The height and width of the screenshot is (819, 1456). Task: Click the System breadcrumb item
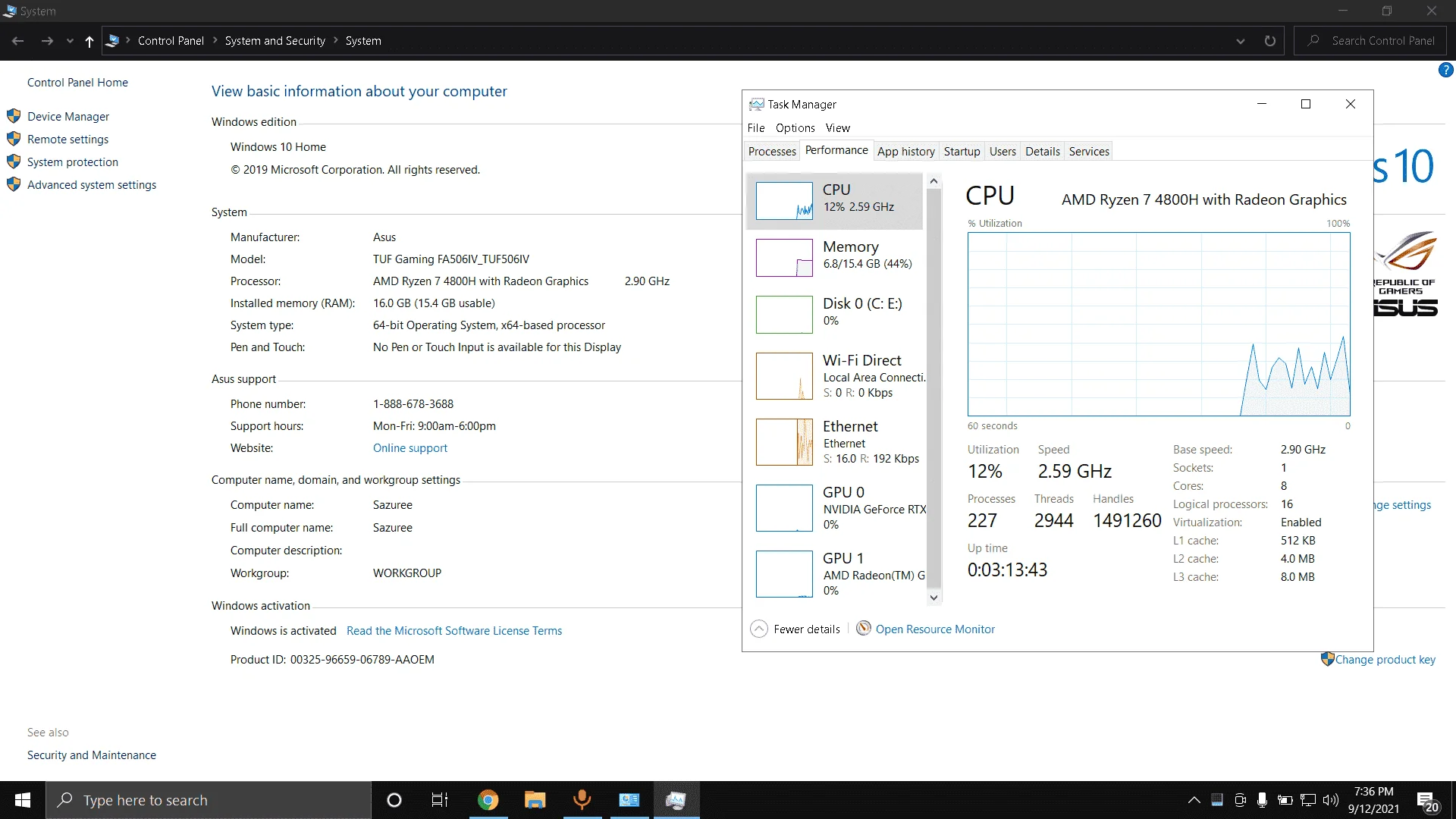pos(363,41)
